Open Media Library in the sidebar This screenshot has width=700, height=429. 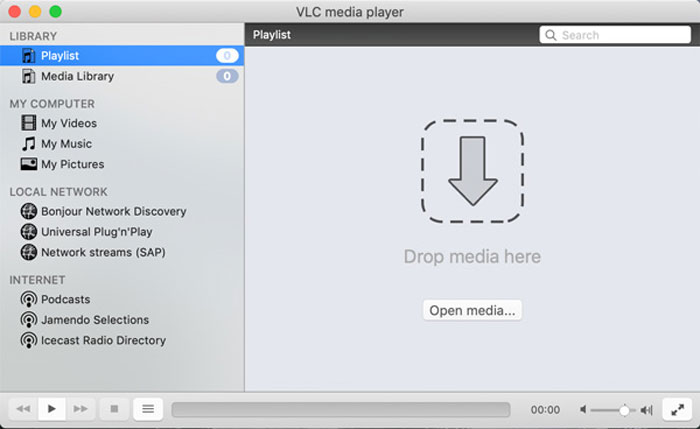[x=121, y=76]
